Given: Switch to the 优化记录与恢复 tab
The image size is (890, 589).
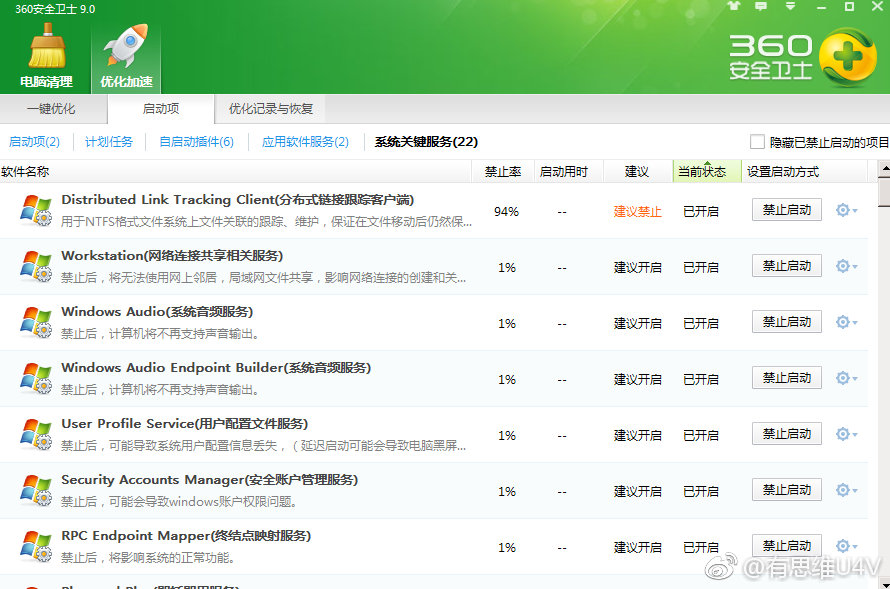Looking at the screenshot, I should [x=271, y=109].
